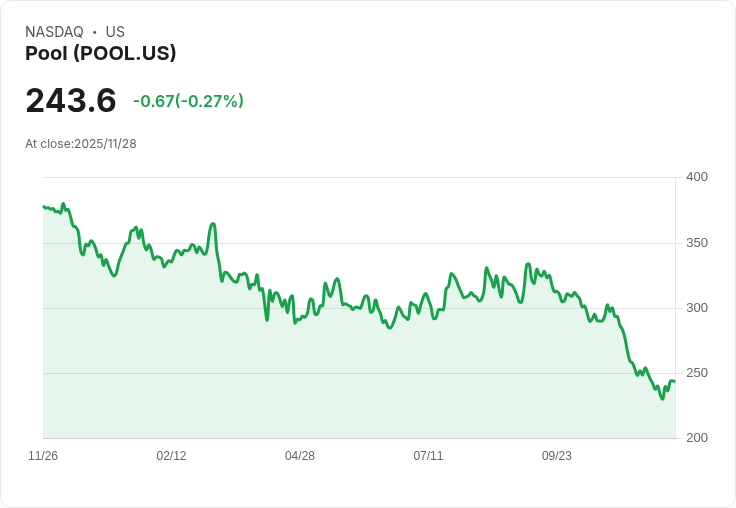Click the 200 y-axis label
The image size is (736, 508).
click(697, 438)
